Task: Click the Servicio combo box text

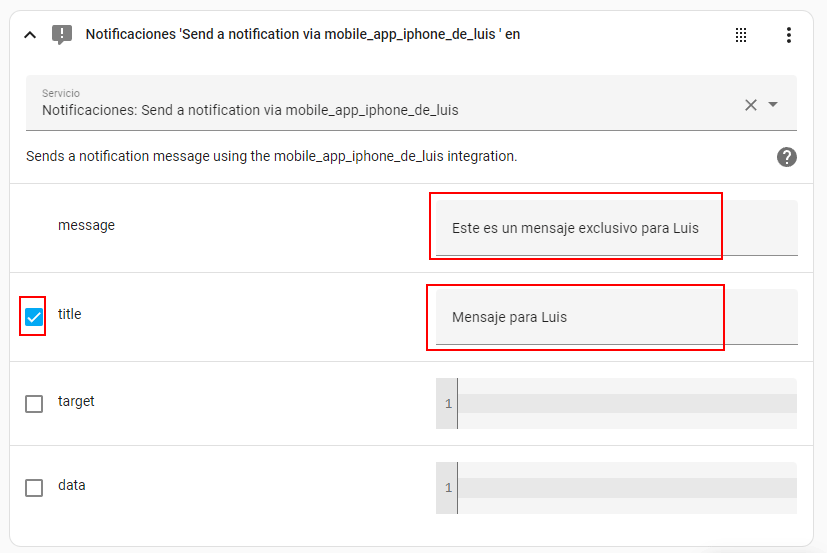Action: pyautogui.click(x=250, y=110)
